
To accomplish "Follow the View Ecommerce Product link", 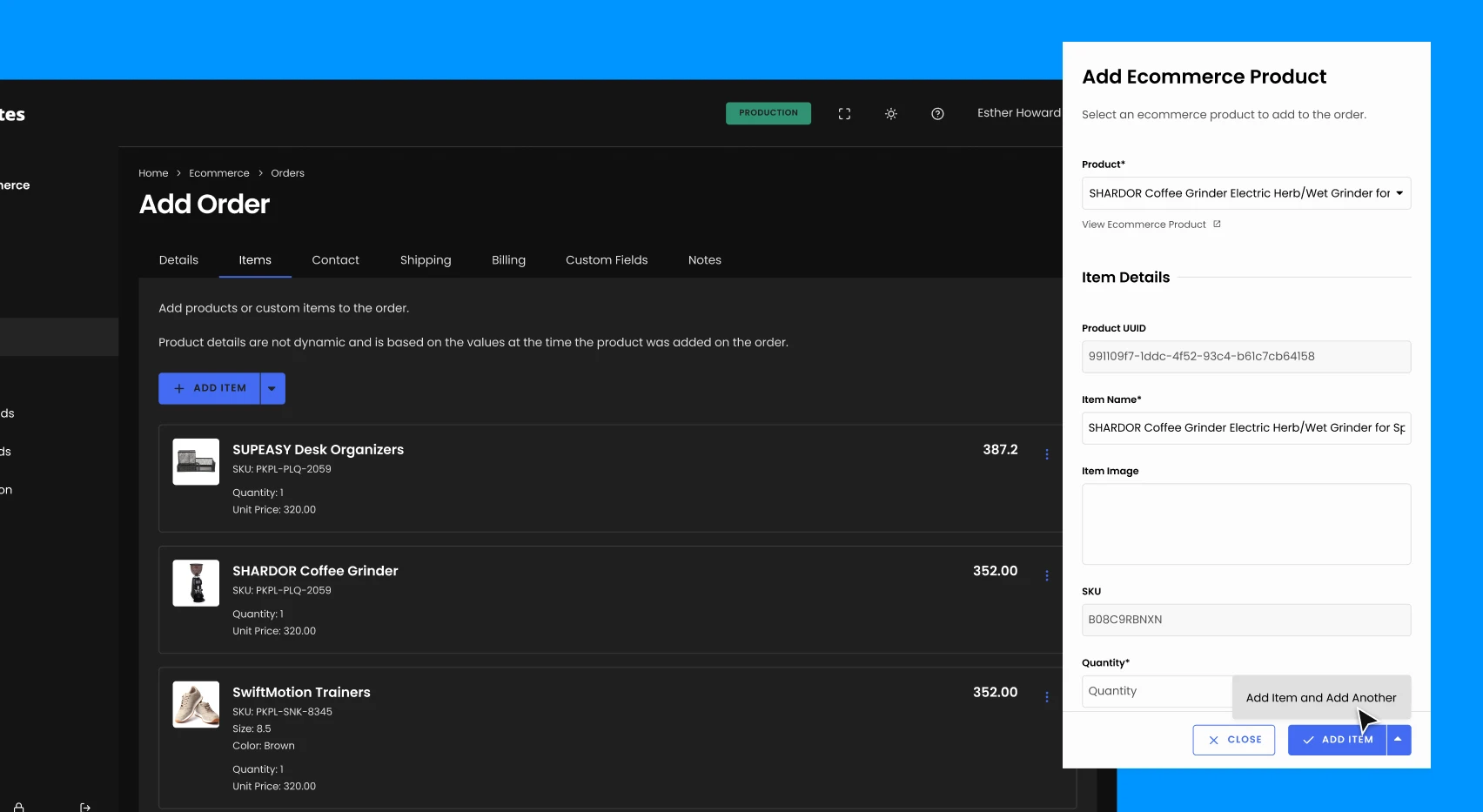I will pyautogui.click(x=1144, y=225).
